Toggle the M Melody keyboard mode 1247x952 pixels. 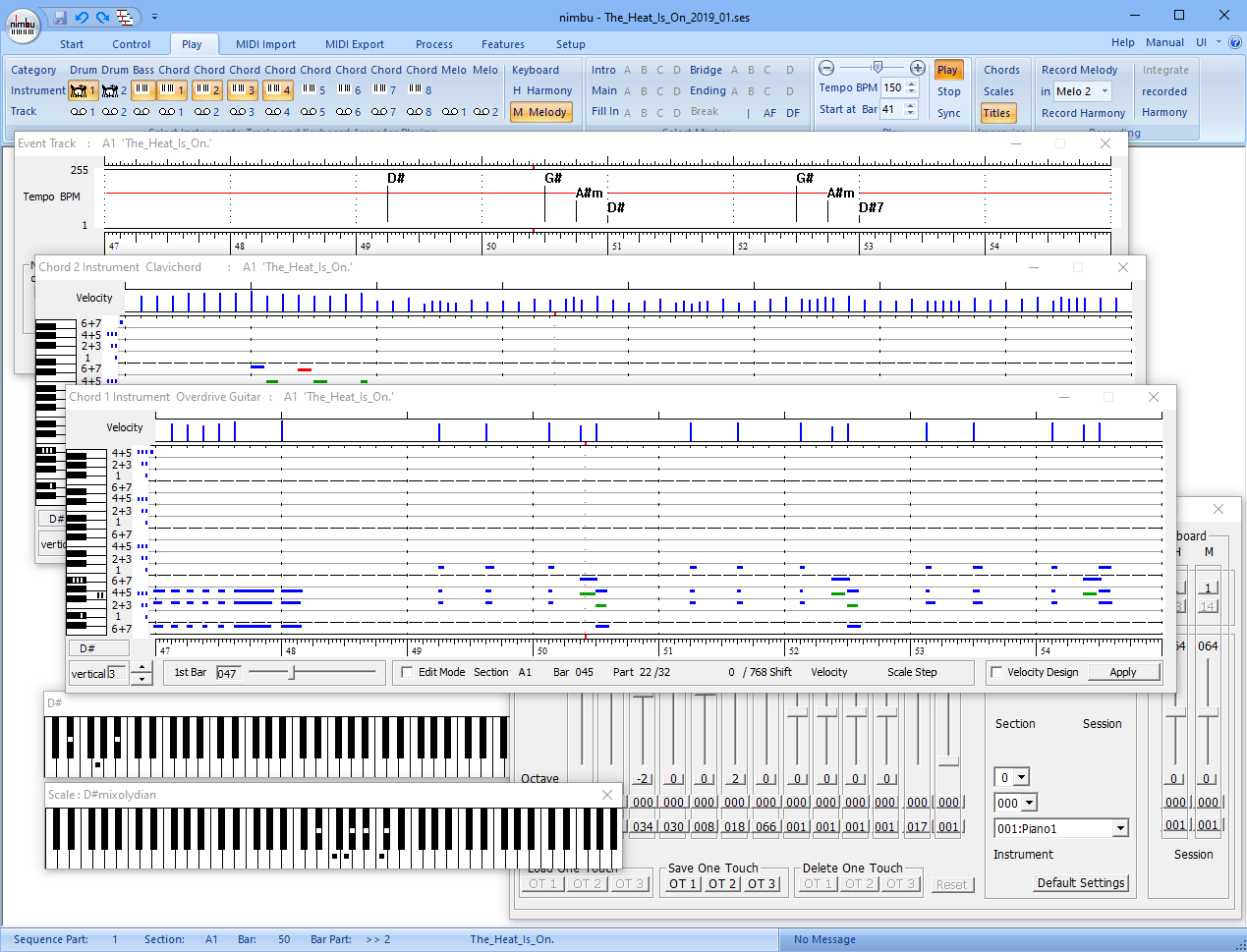click(x=539, y=112)
